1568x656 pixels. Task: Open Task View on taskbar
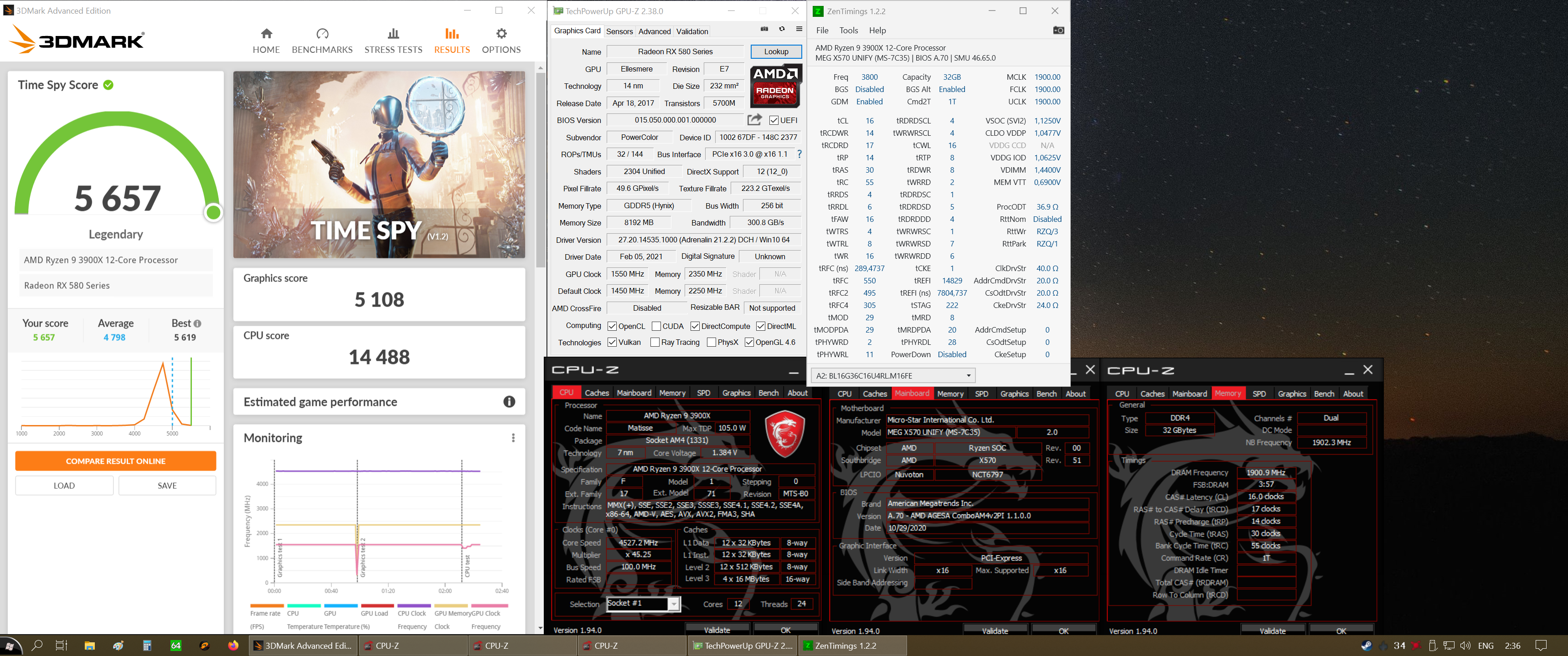(x=62, y=646)
